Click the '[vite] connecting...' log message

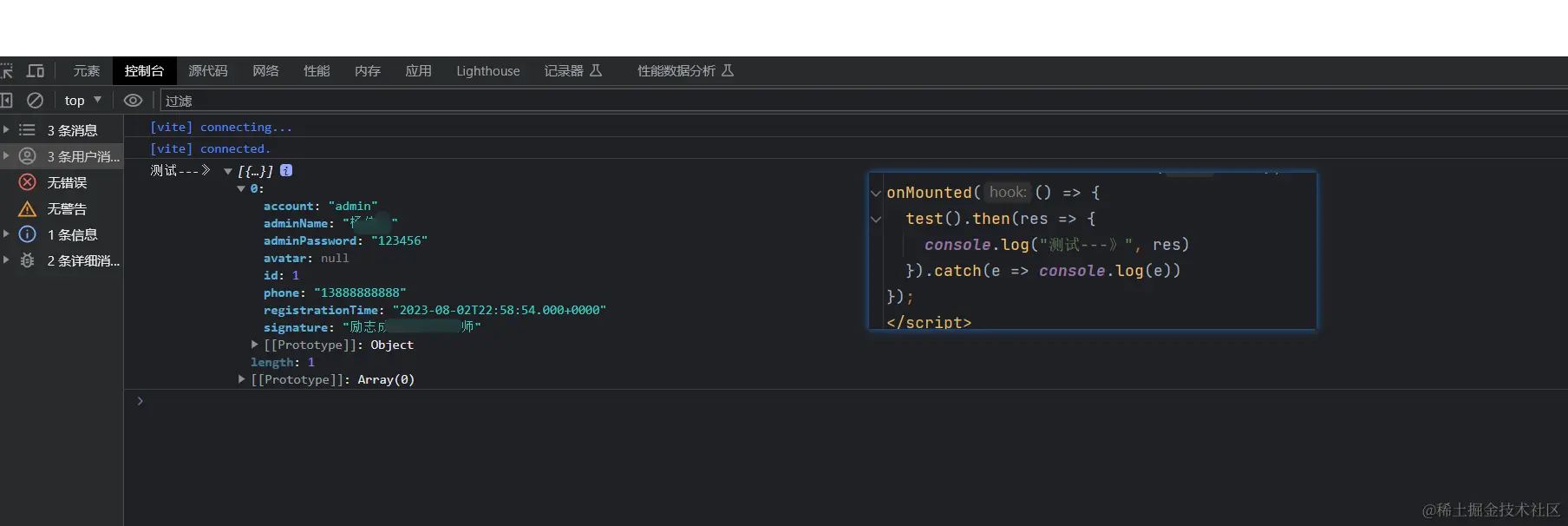[x=221, y=127]
